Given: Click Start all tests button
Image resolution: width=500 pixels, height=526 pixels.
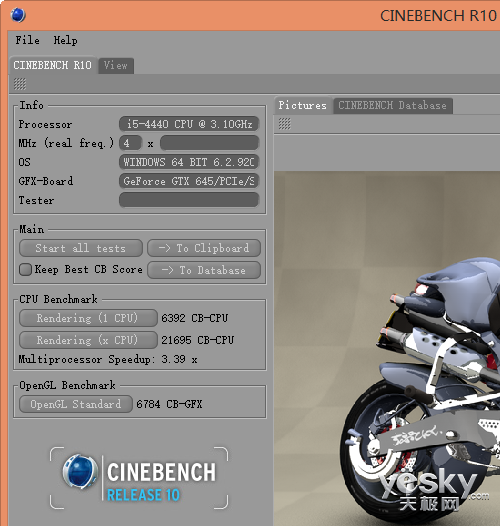Looking at the screenshot, I should coord(81,248).
